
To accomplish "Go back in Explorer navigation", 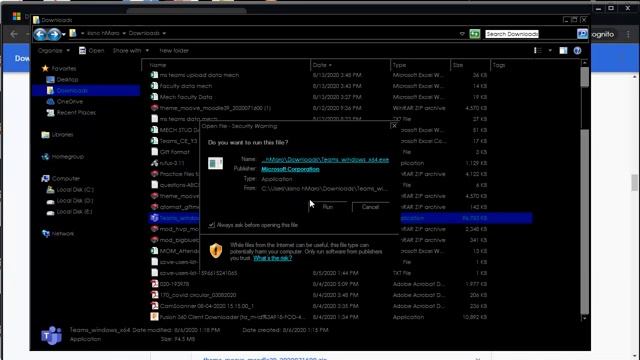I will pos(40,34).
